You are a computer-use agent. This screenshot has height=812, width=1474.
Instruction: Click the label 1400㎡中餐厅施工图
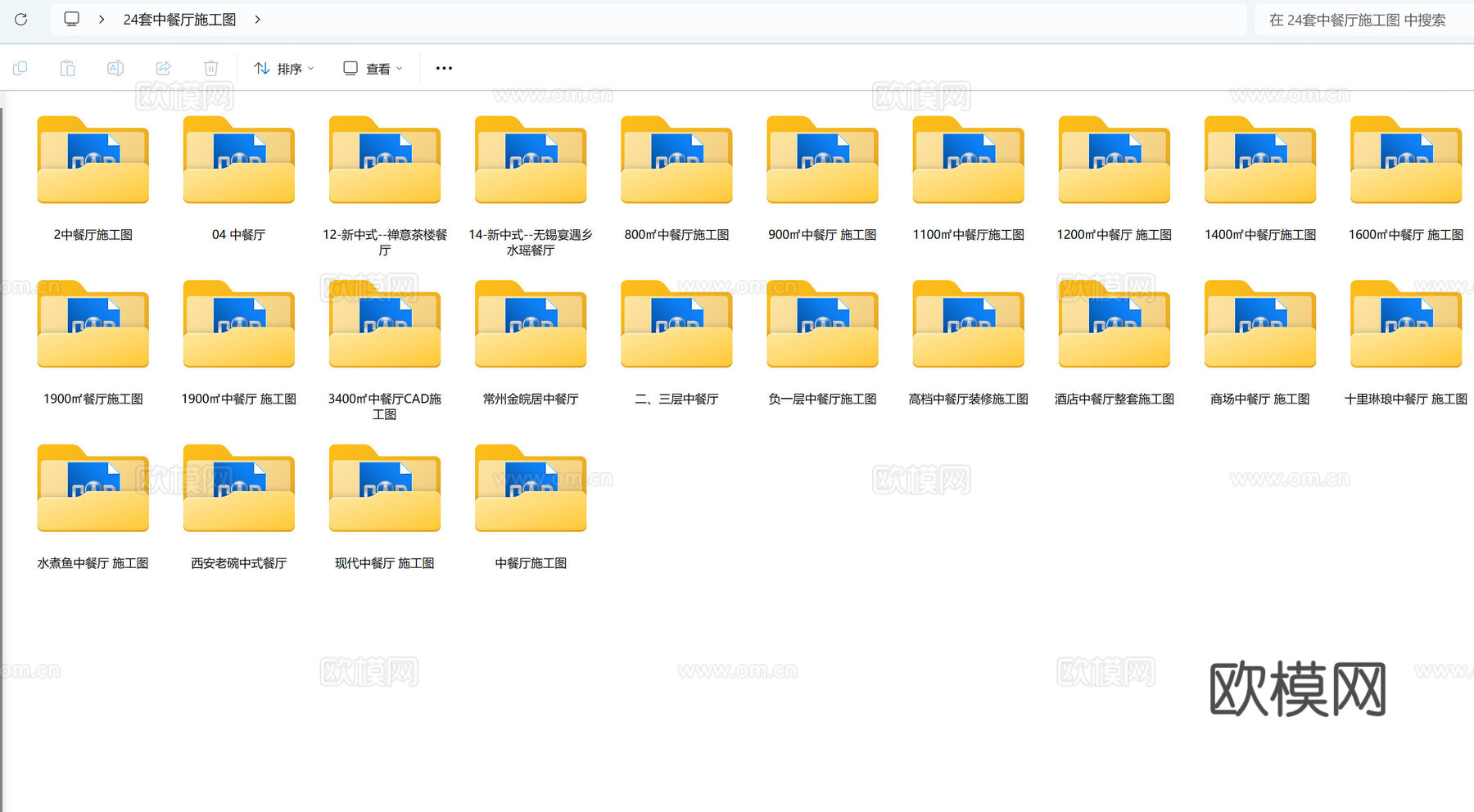pos(1260,235)
